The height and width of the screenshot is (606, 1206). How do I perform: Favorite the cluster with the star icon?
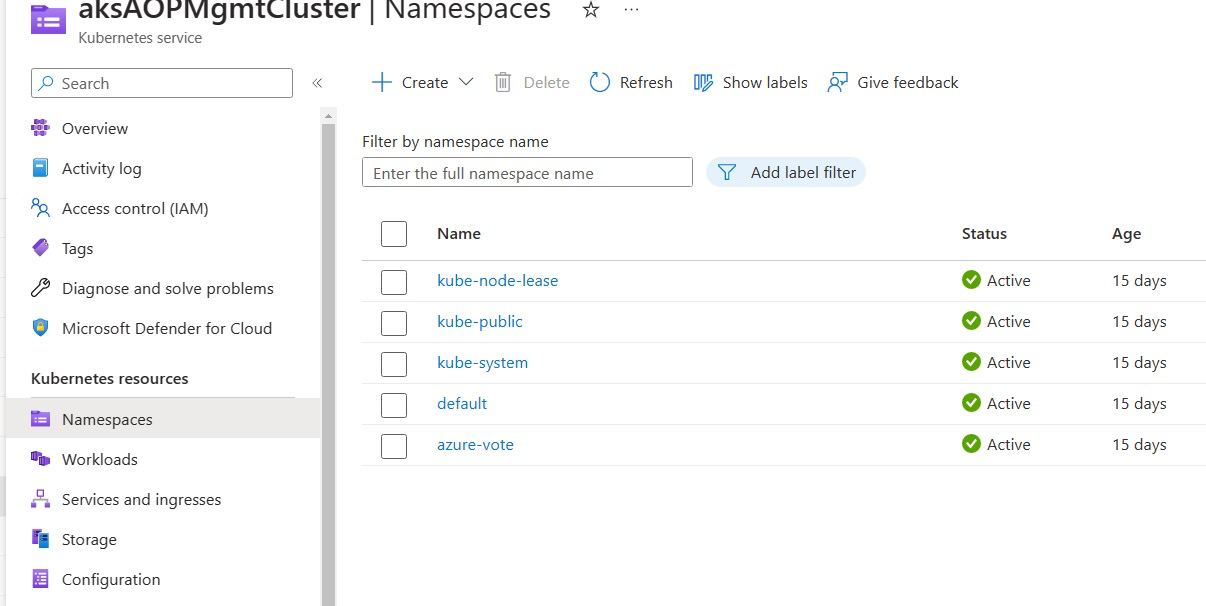(x=591, y=9)
